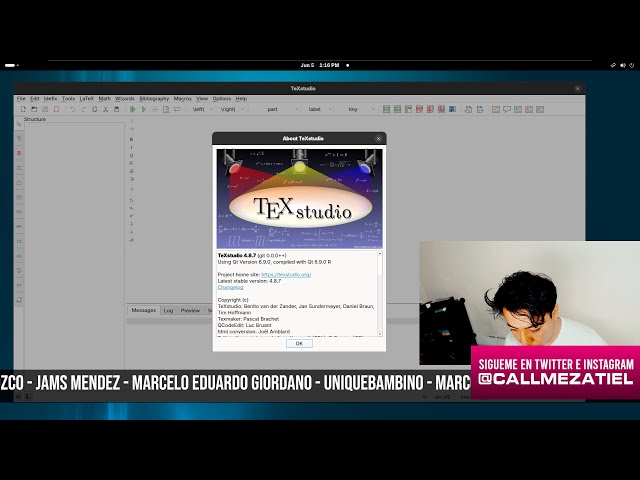Viewport: 640px width, 480px height.
Task: Open the Macros menu
Action: [x=182, y=99]
